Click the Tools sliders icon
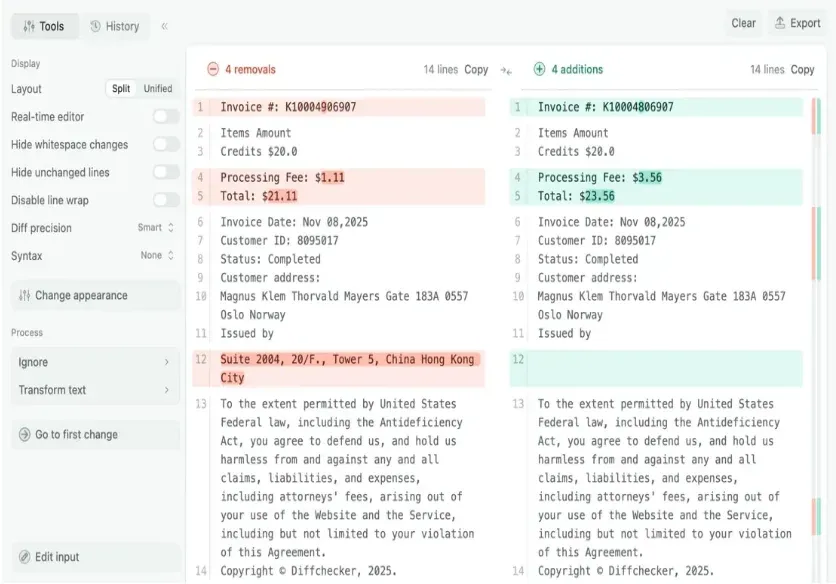The height and width of the screenshot is (584, 836). click(x=29, y=26)
